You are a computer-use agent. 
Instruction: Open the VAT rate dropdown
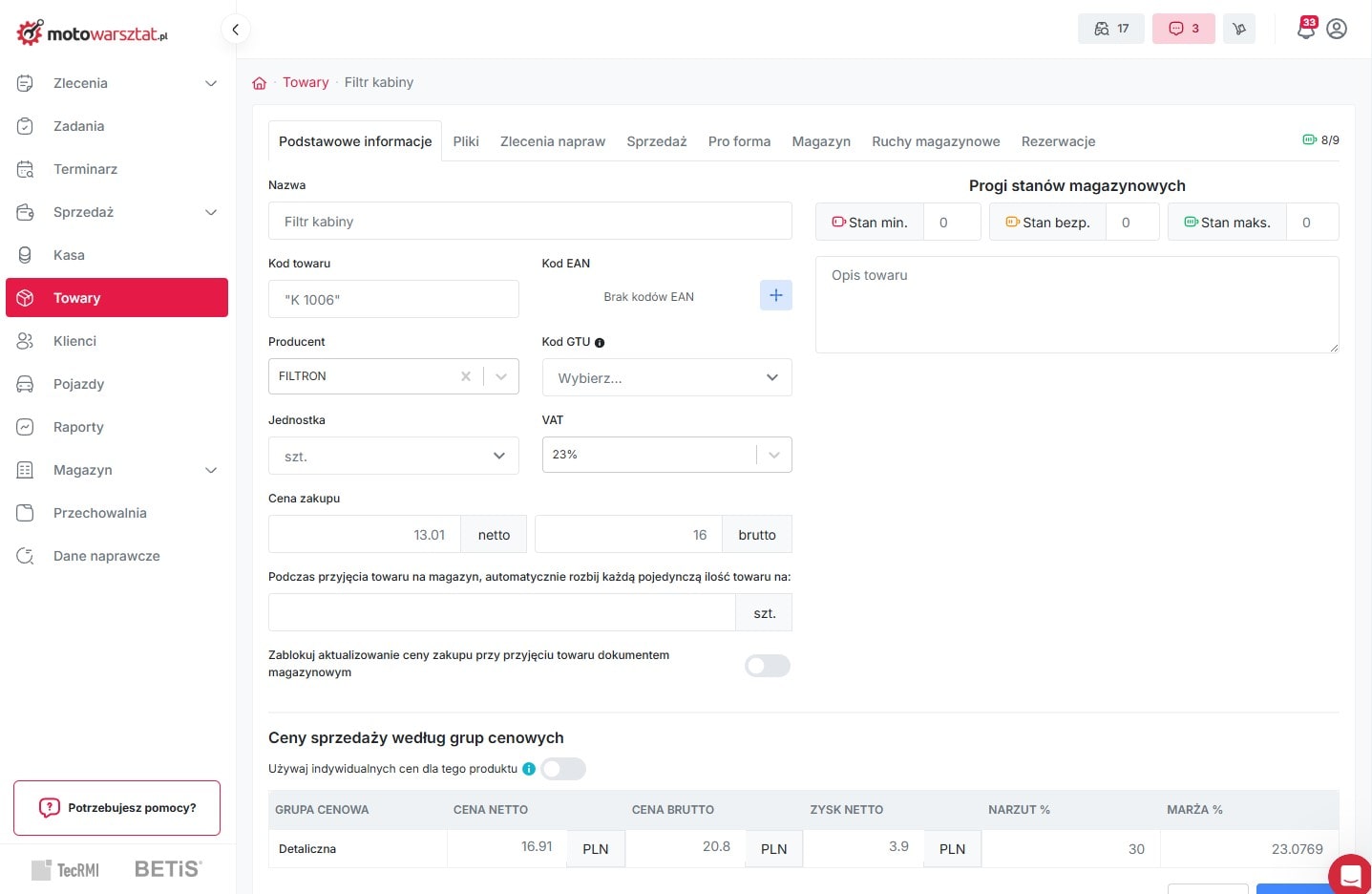coord(666,455)
